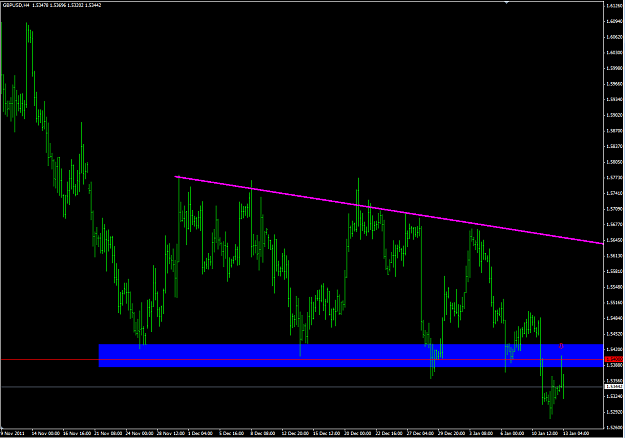Click the grey current price line
The height and width of the screenshot is (438, 625).
tap(302, 387)
